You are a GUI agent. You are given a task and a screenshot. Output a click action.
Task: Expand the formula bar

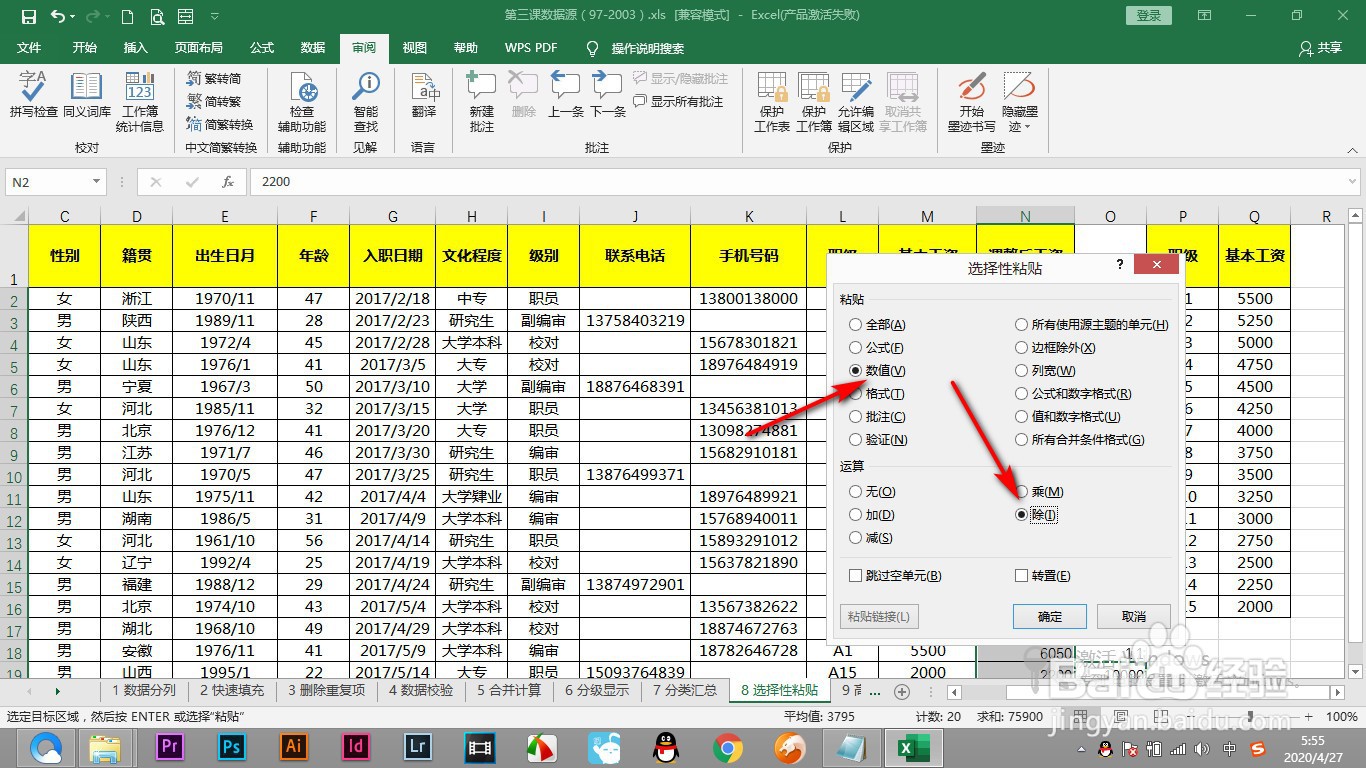(1353, 182)
